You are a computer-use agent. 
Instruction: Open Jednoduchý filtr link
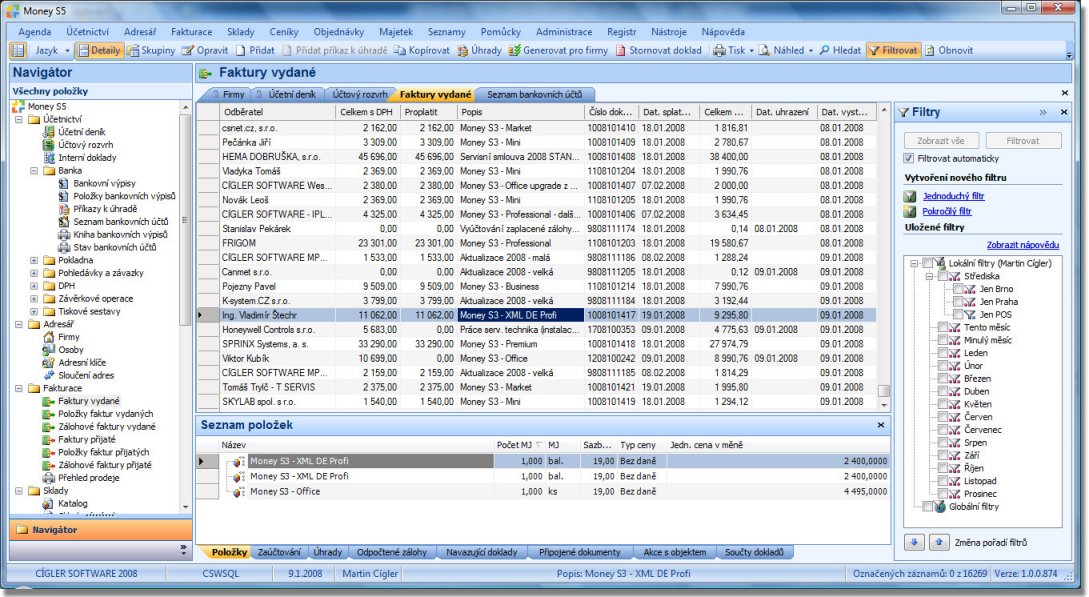[x=953, y=196]
